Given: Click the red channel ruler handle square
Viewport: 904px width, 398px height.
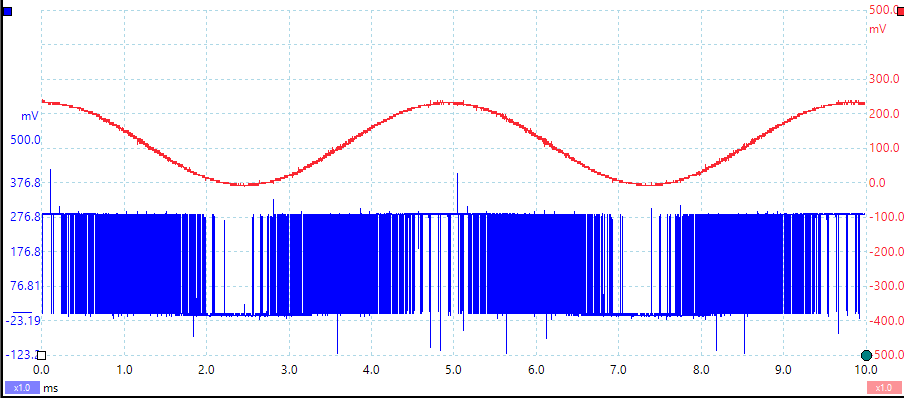Looking at the screenshot, I should tap(900, 11).
